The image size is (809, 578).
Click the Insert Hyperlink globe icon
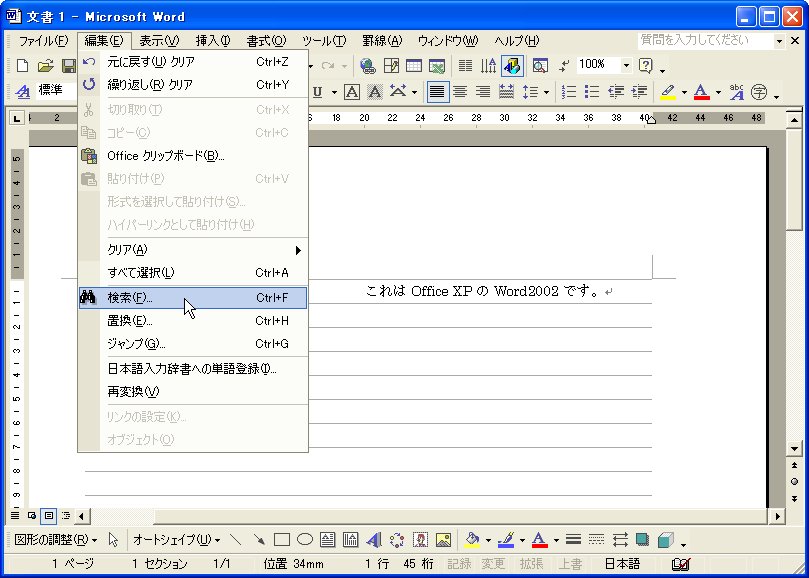368,66
